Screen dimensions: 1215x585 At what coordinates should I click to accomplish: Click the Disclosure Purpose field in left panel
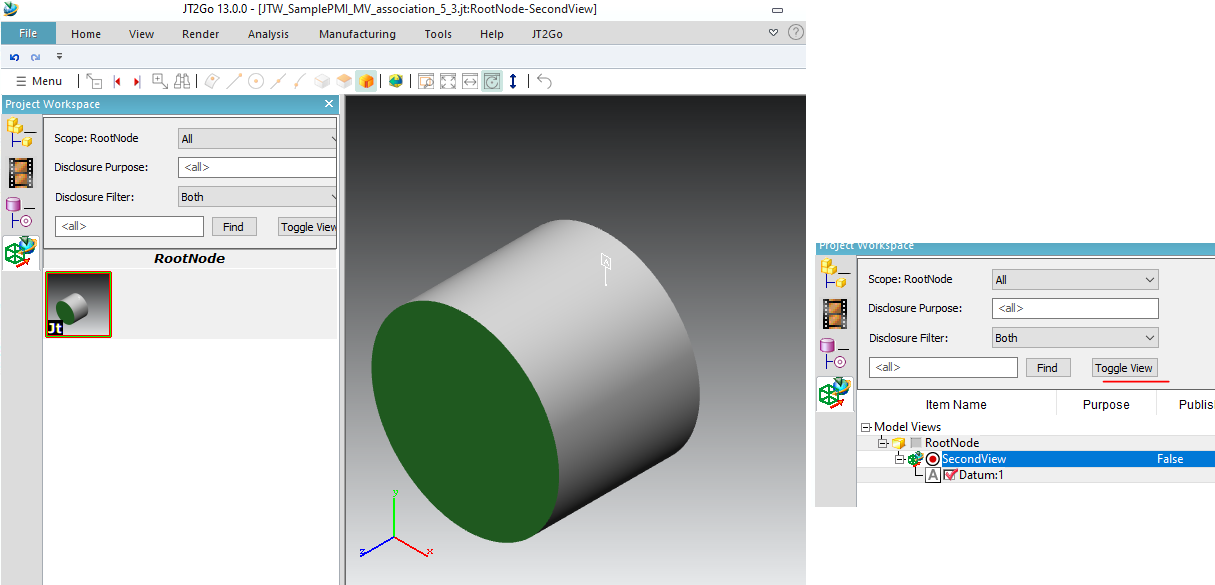coord(257,168)
